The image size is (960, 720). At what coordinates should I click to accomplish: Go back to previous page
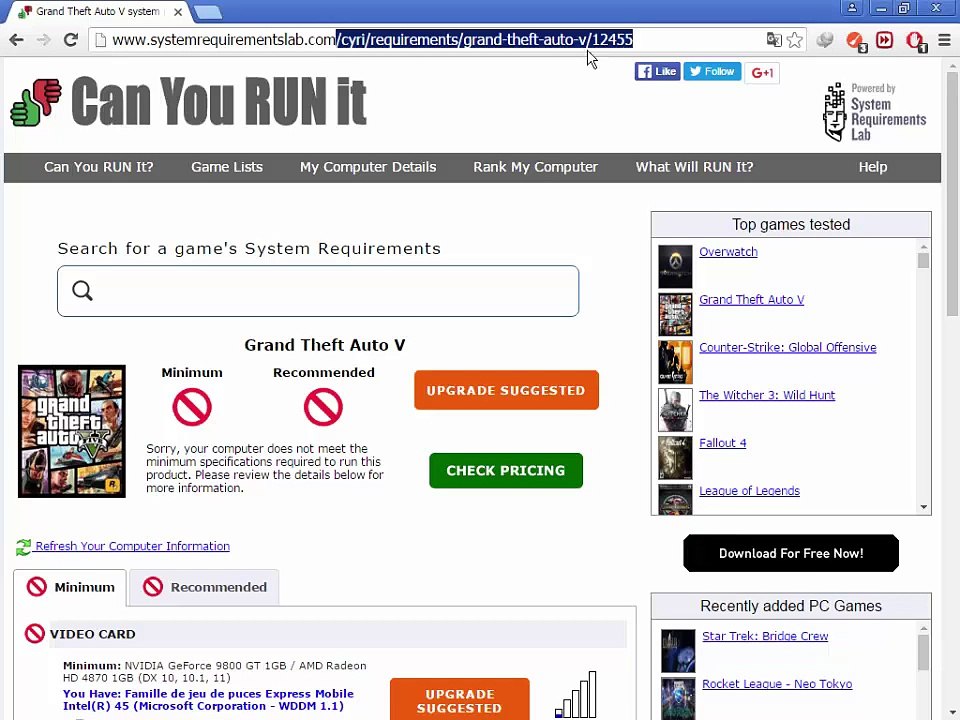pos(17,40)
